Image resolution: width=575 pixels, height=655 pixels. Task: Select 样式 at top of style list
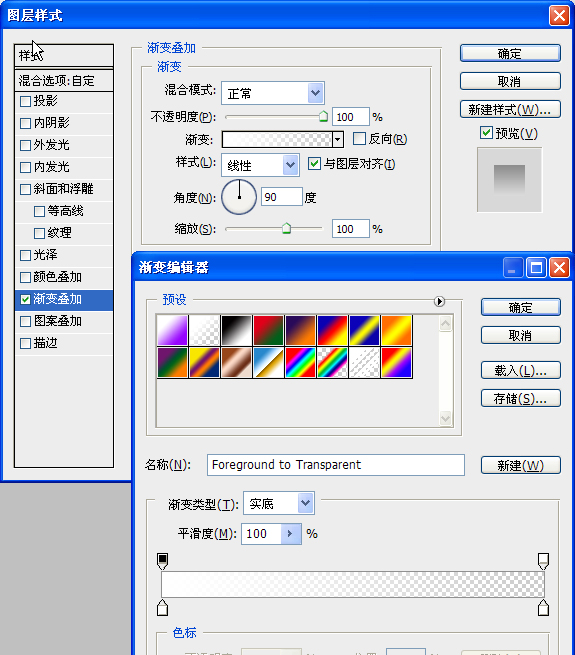tap(64, 55)
